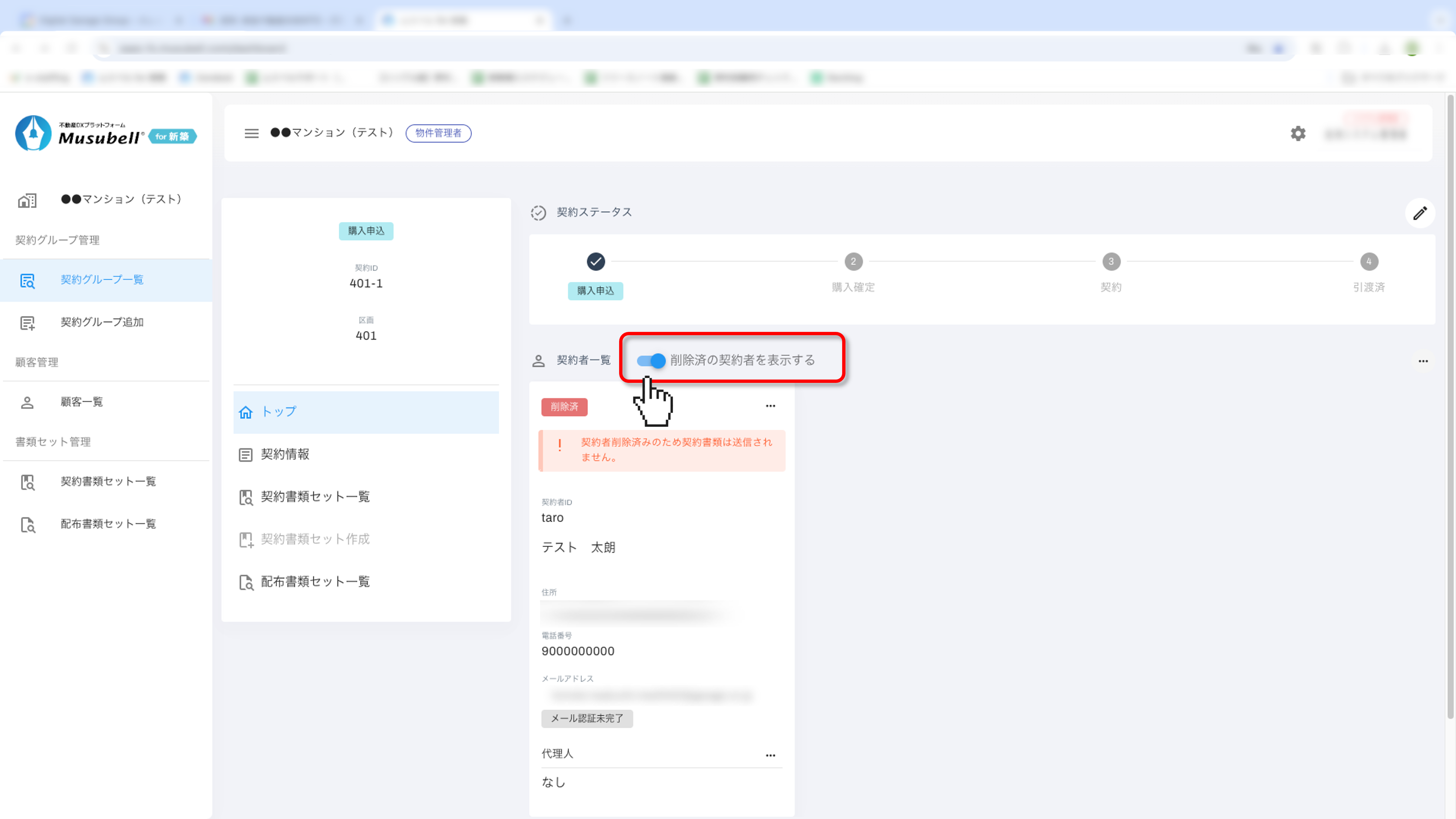Viewport: 1456px width, 819px height.
Task: Click the page's vertical scrollbar
Action: (x=1450, y=407)
